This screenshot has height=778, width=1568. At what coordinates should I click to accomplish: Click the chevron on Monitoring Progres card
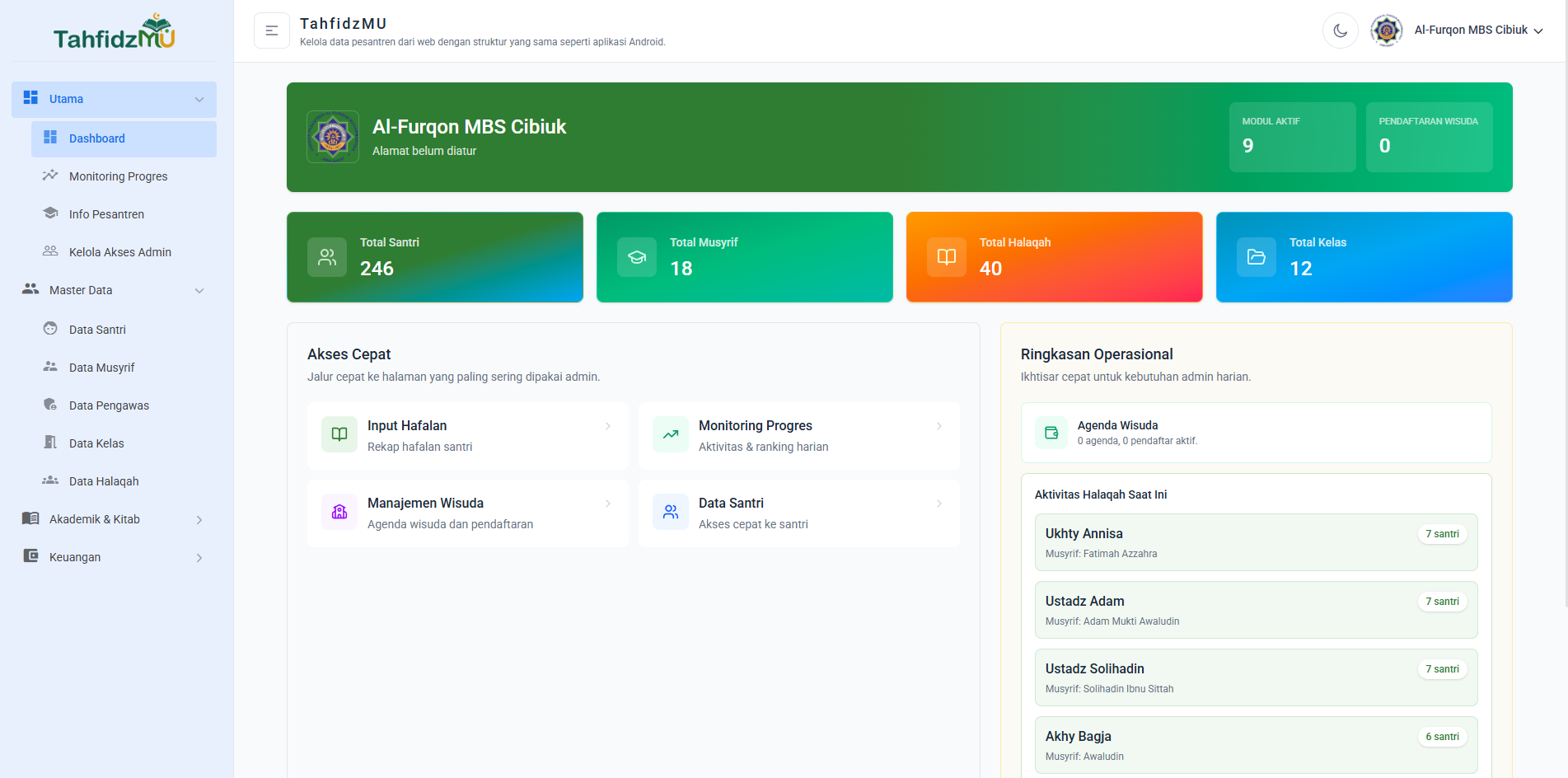[939, 426]
